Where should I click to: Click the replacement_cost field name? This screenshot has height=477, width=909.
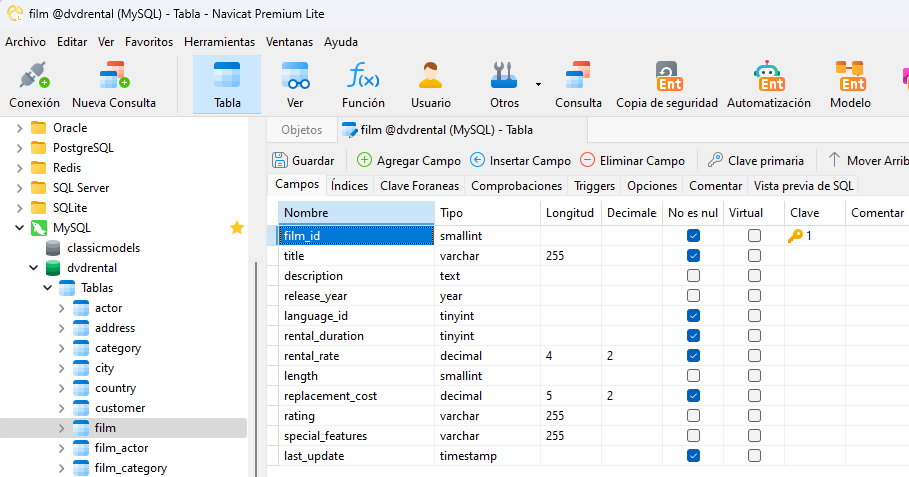330,396
